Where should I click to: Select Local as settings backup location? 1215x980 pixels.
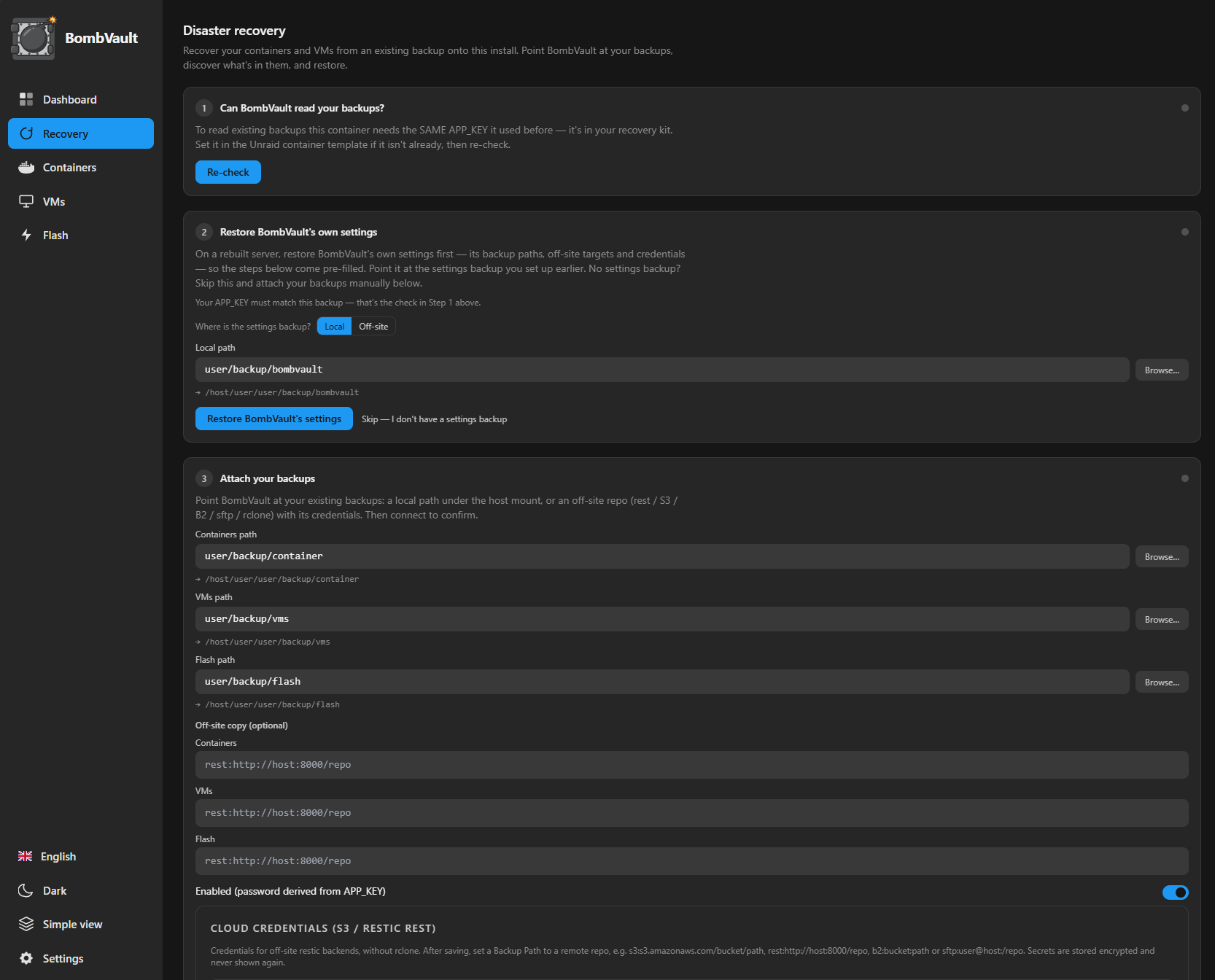coord(334,327)
